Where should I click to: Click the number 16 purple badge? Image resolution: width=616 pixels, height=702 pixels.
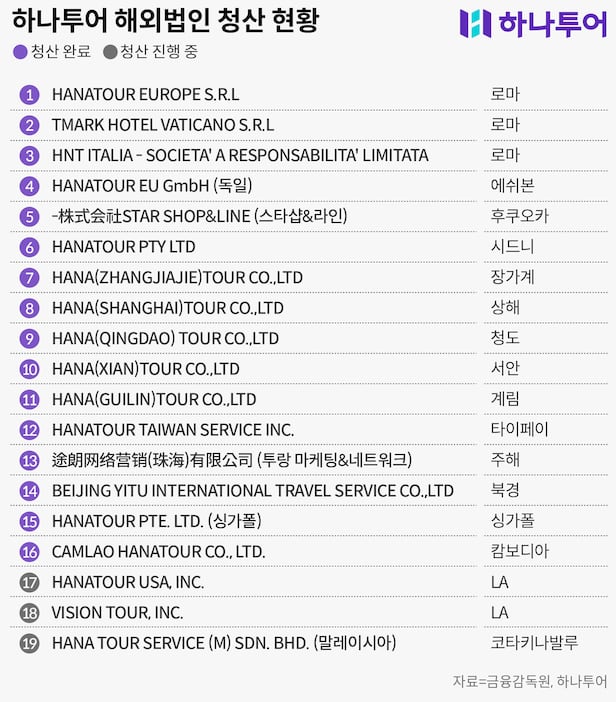(x=29, y=552)
